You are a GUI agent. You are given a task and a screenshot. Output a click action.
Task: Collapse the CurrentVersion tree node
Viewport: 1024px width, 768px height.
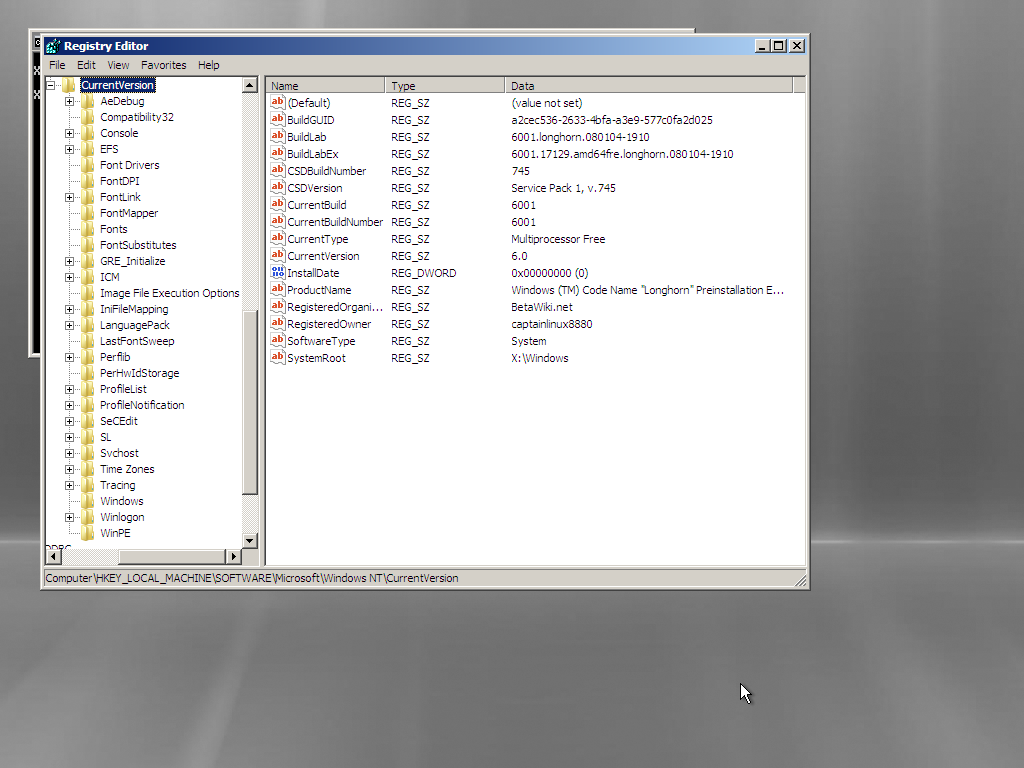(x=51, y=85)
